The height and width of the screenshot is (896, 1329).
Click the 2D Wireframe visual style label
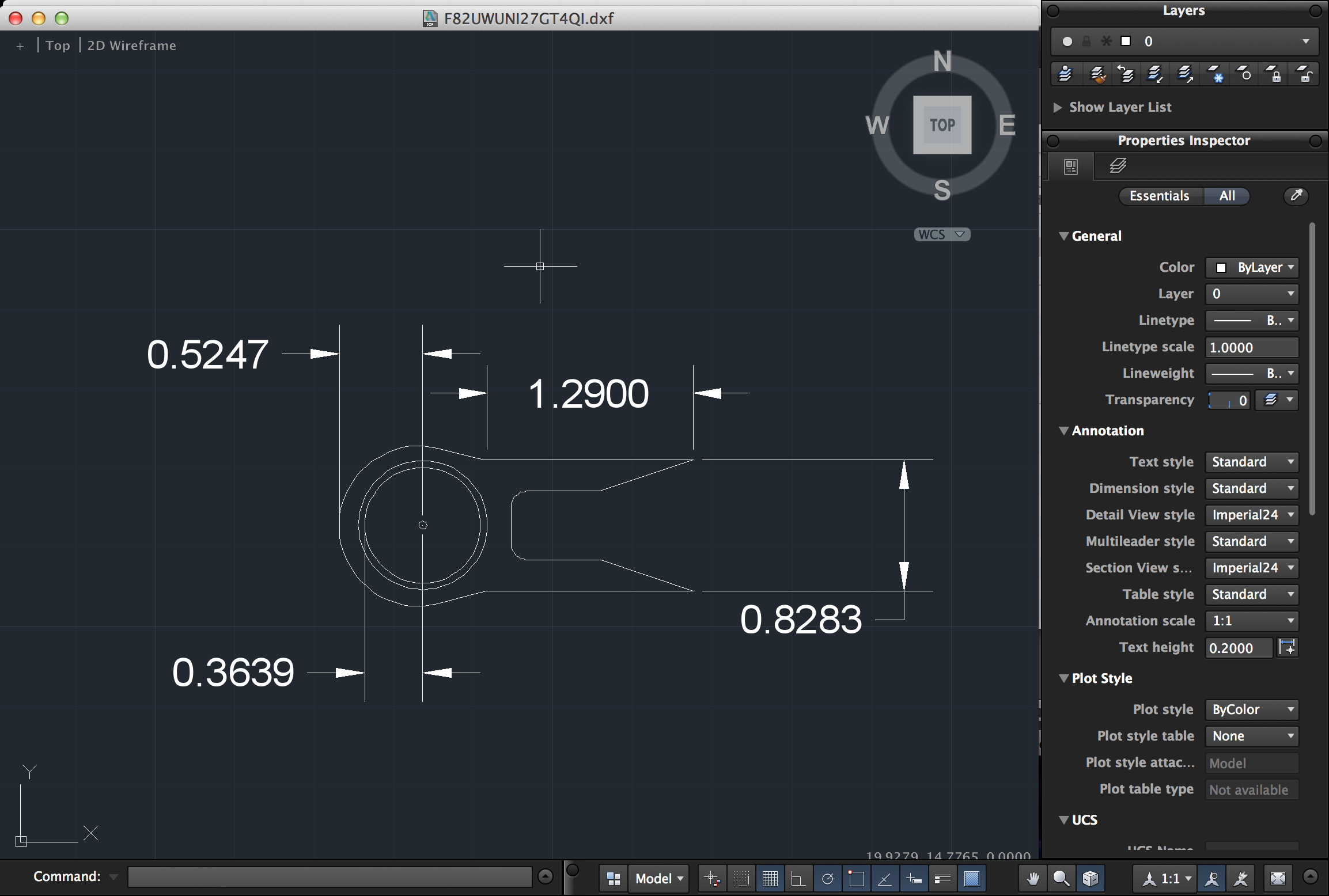pyautogui.click(x=131, y=45)
